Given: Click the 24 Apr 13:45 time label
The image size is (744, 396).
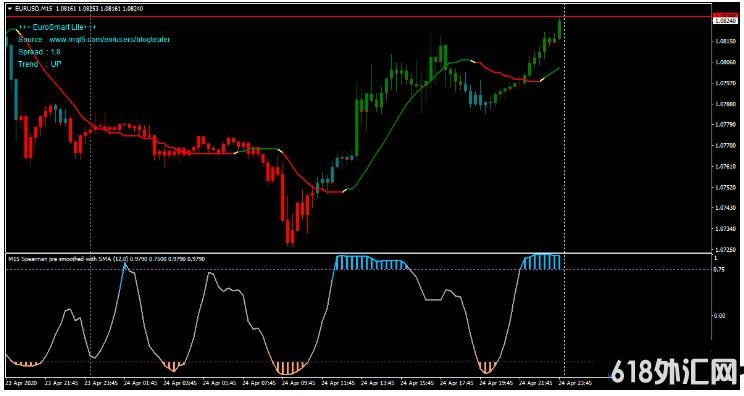Looking at the screenshot, I should [377, 383].
